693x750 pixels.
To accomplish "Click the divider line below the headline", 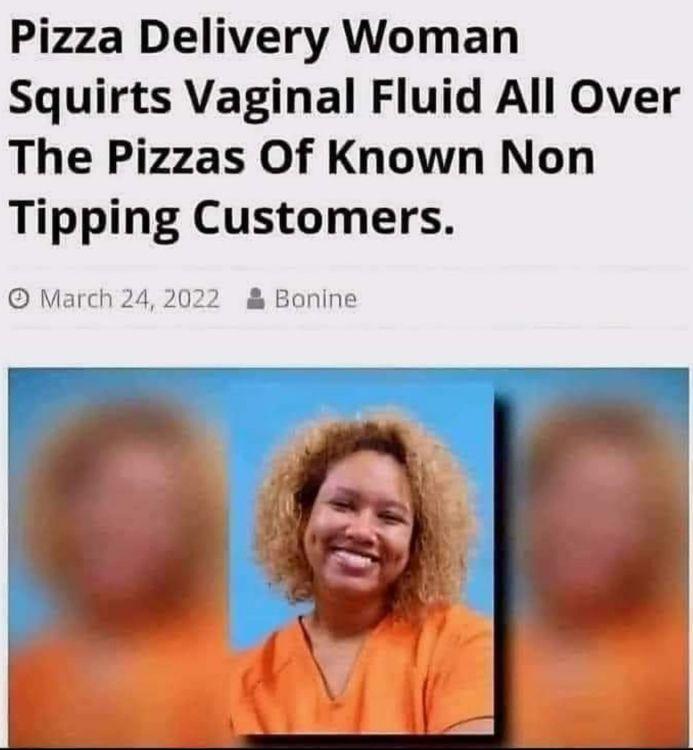I will pos(348,266).
